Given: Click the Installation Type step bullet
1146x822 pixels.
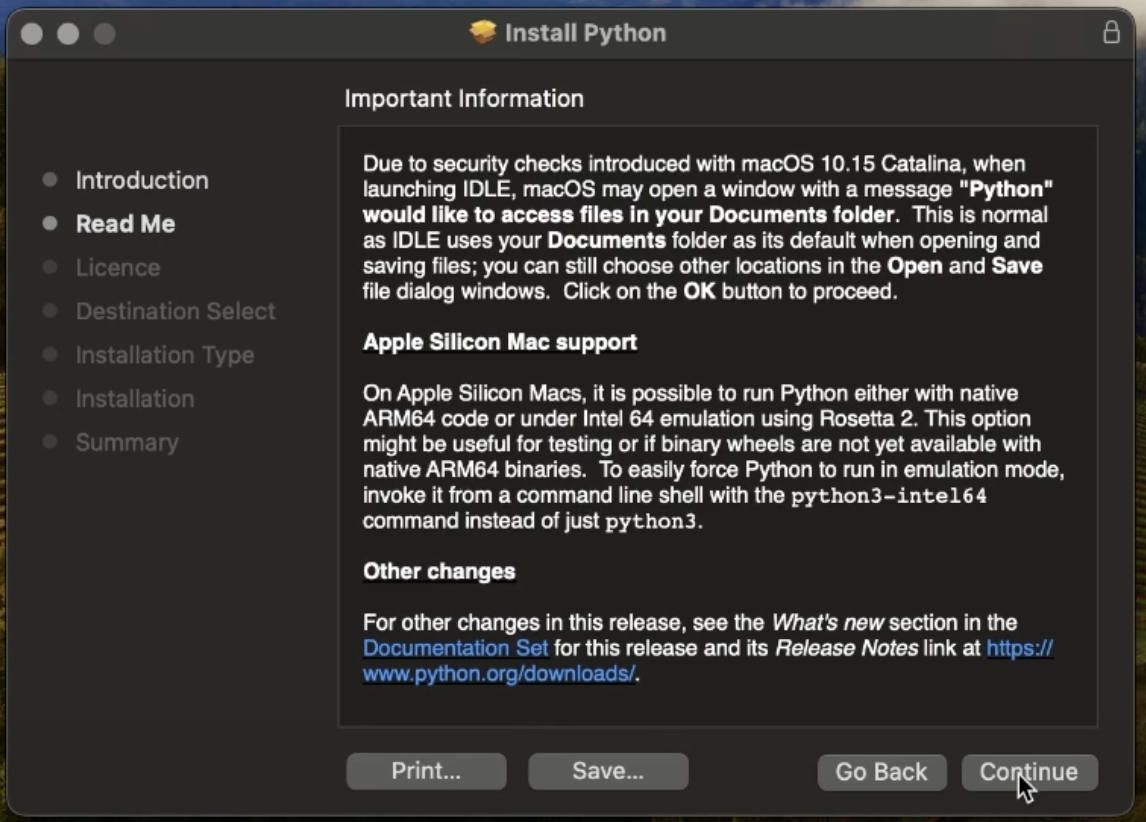Looking at the screenshot, I should (50, 355).
